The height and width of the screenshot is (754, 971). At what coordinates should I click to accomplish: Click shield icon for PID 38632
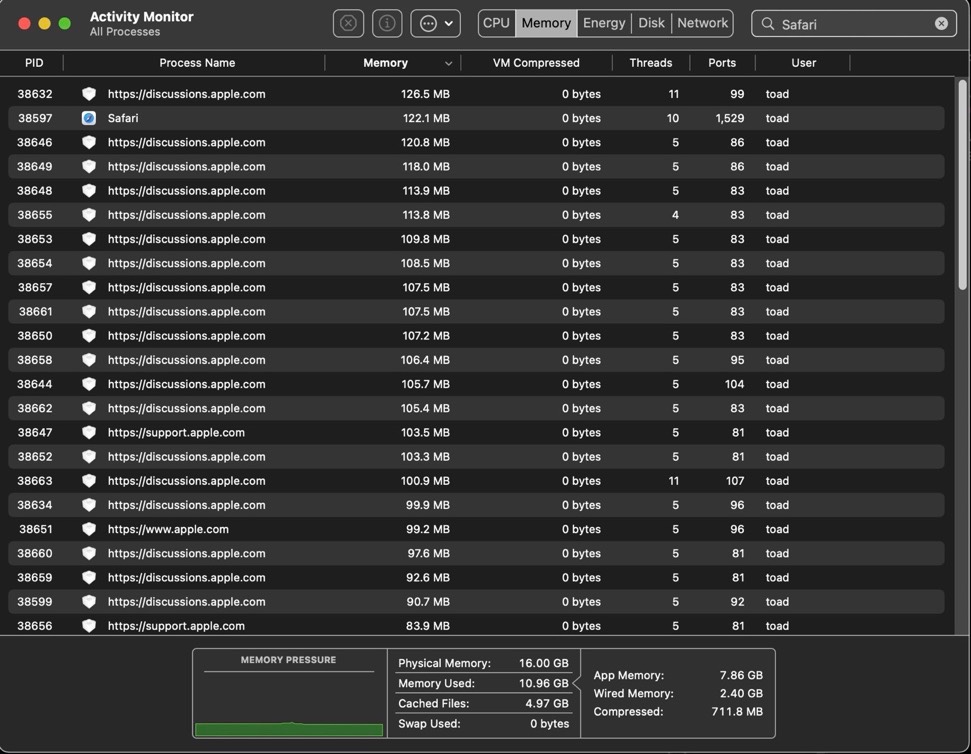click(89, 93)
